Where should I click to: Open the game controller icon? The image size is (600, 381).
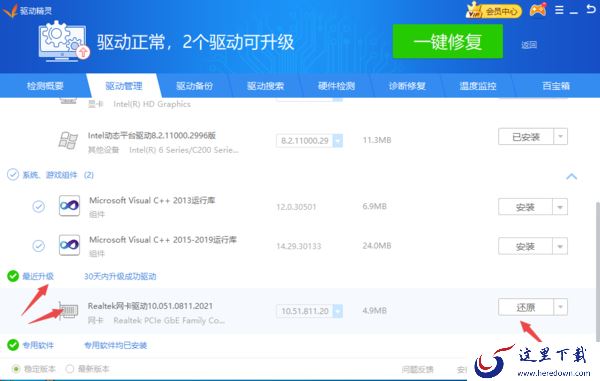538,10
